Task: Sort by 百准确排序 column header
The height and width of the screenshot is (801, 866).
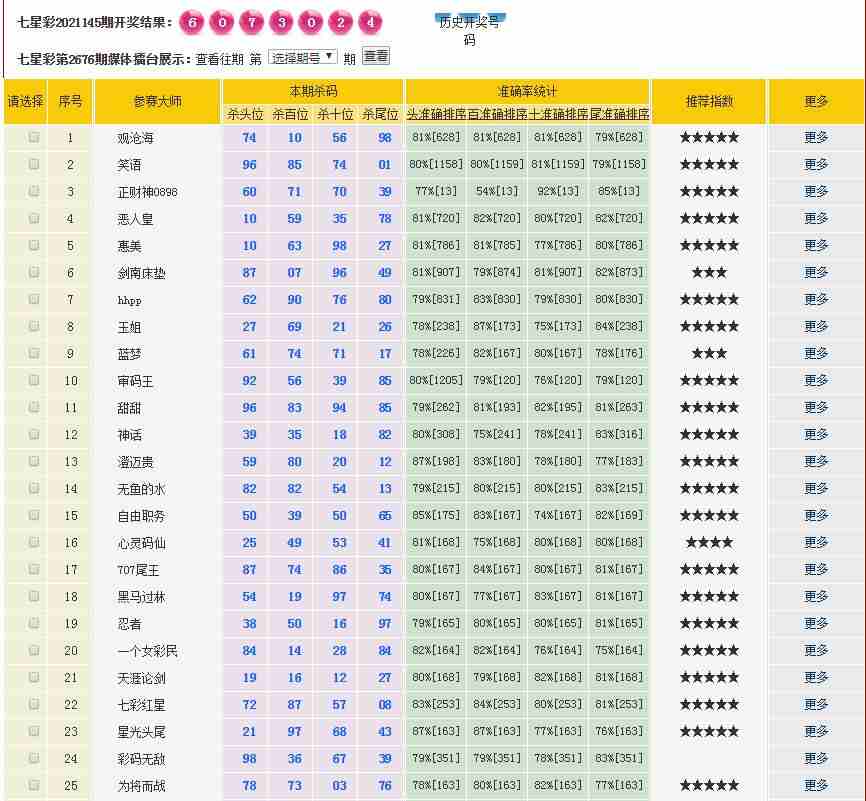Action: 497,114
